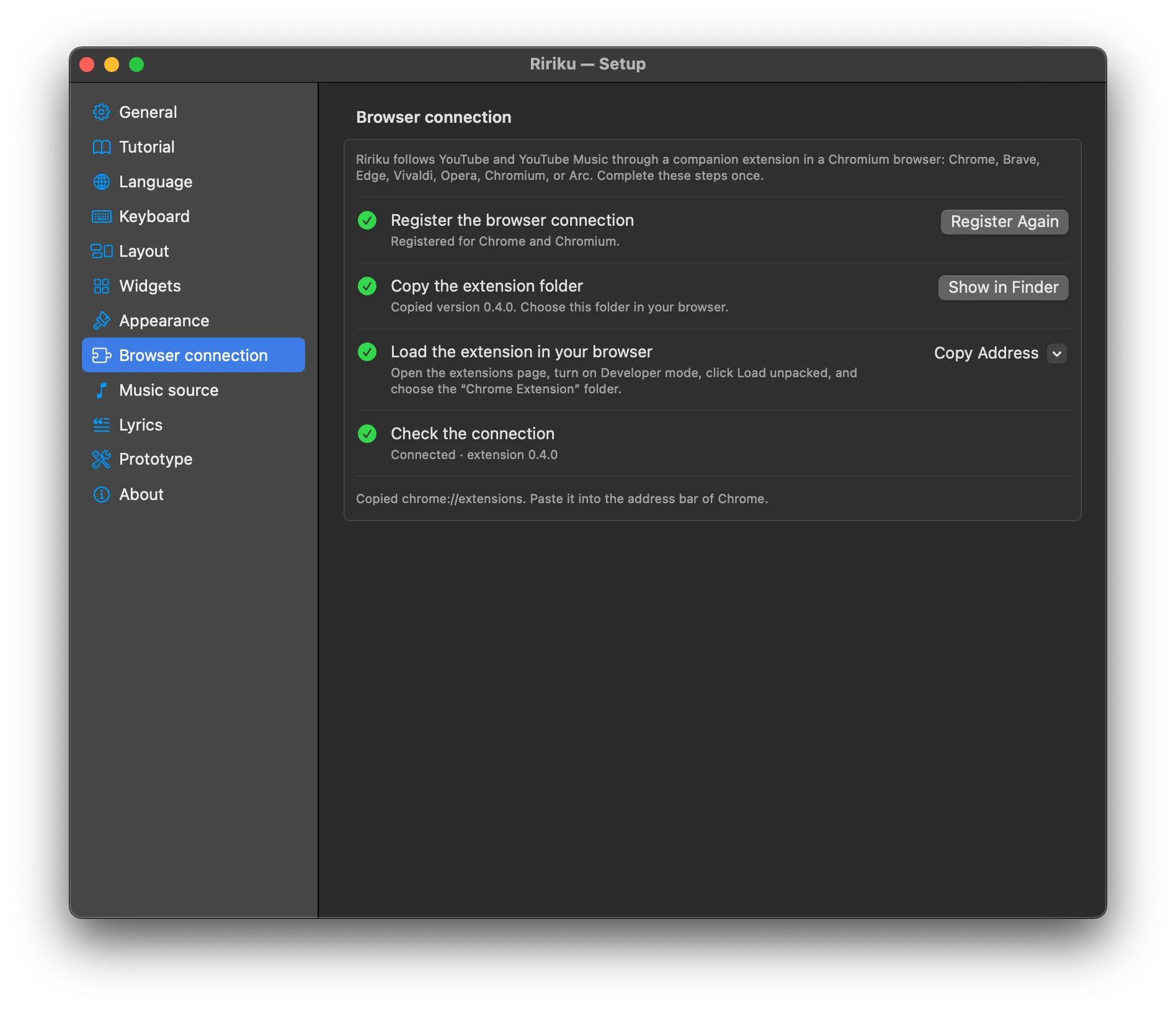Viewport: 1176px width, 1010px height.
Task: Open the Tutorial section
Action: coord(194,147)
